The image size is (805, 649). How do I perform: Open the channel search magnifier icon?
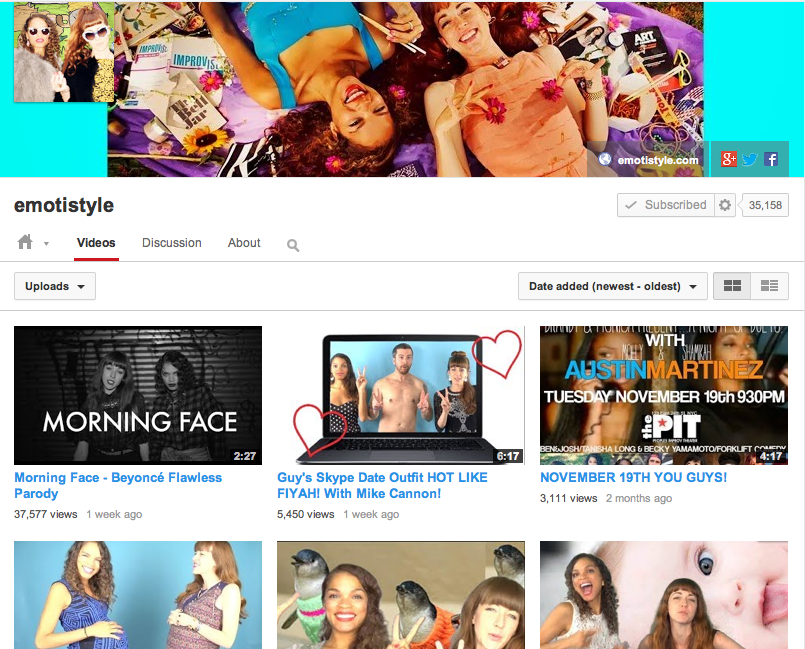[293, 245]
